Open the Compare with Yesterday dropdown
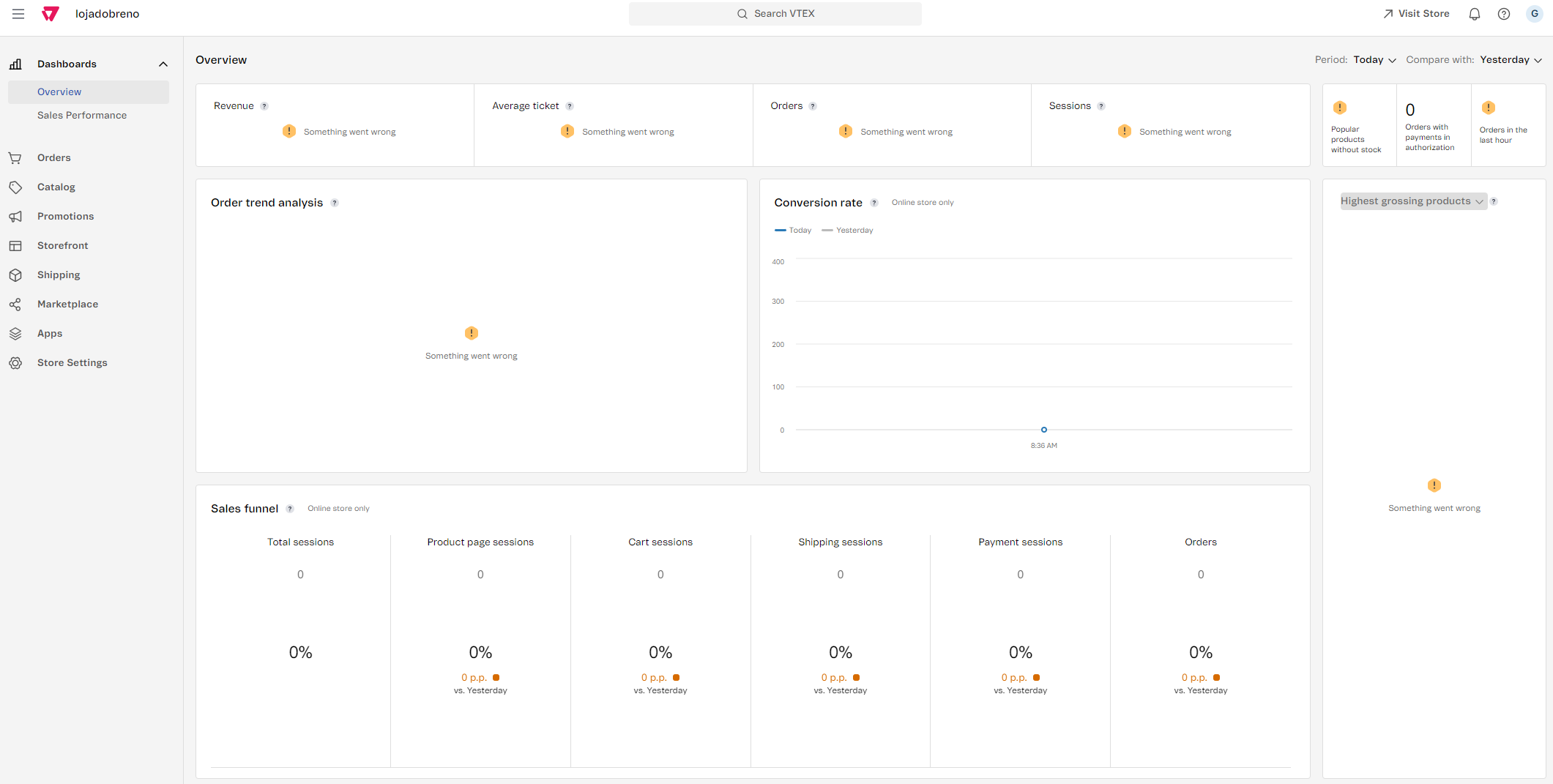 [1511, 60]
